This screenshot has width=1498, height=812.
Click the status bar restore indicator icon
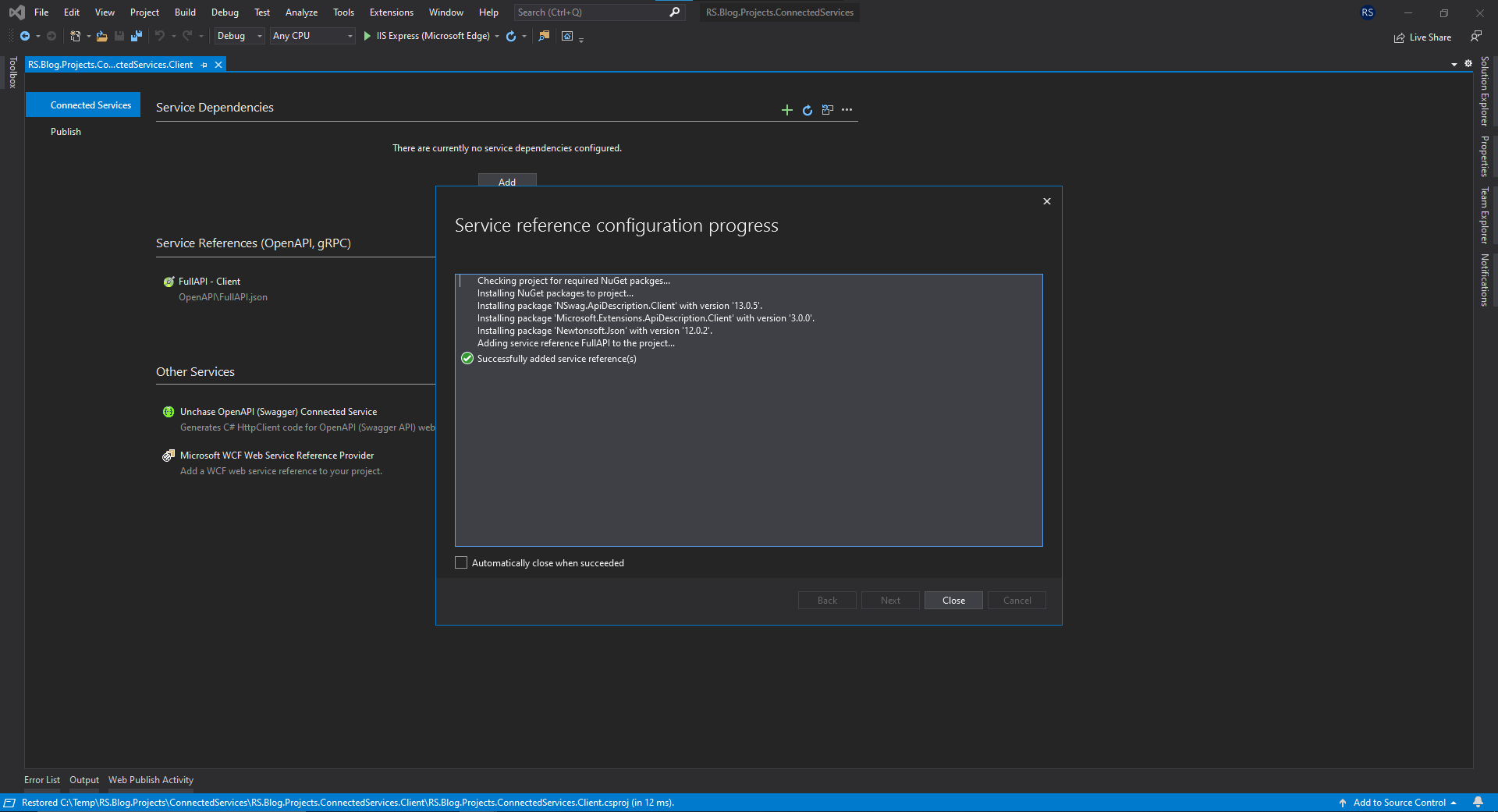9,803
